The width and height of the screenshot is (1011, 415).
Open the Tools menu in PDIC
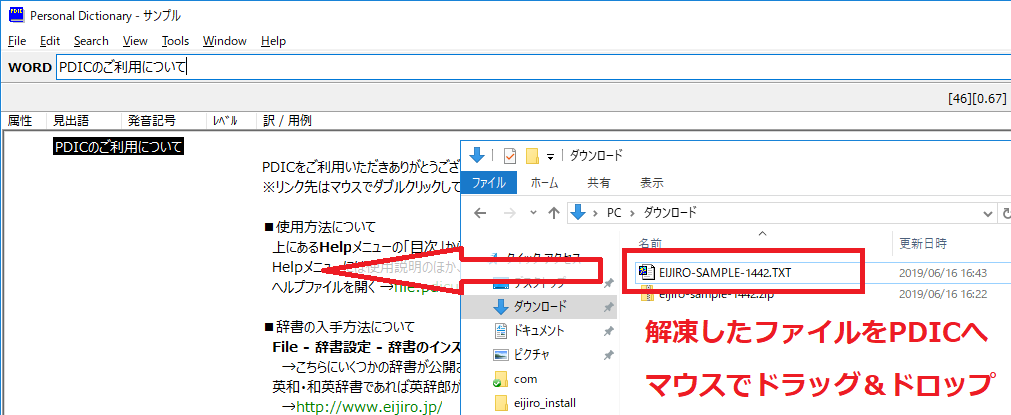point(175,41)
